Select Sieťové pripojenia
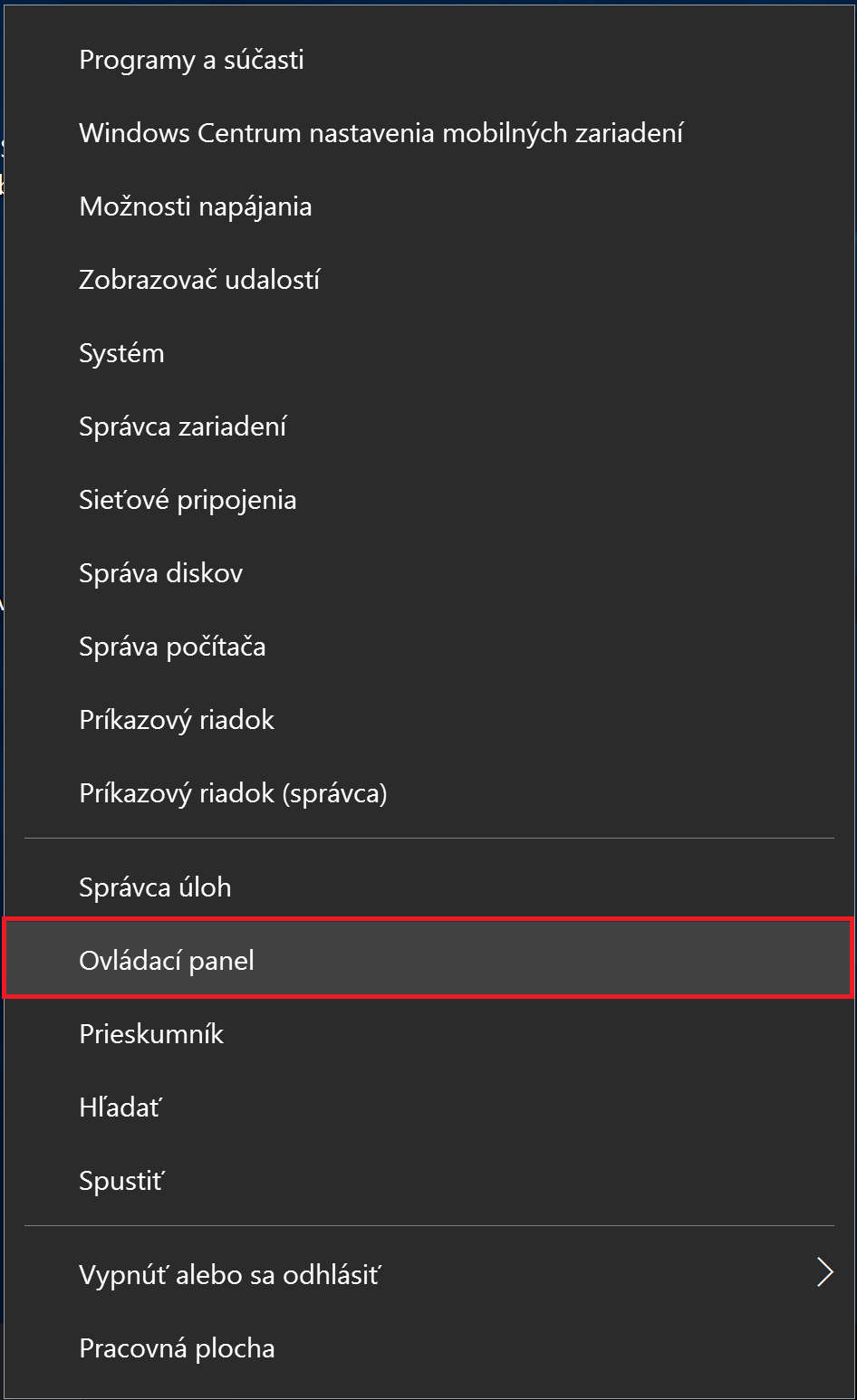Viewport: 857px width, 1400px height. [428, 500]
